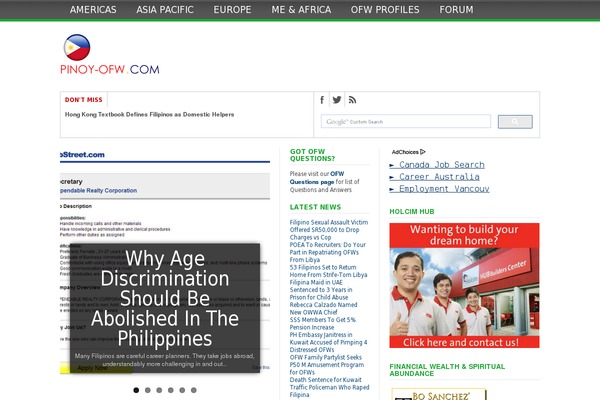
Task: Open the ASIA PACIFIC menu
Action: (x=165, y=10)
